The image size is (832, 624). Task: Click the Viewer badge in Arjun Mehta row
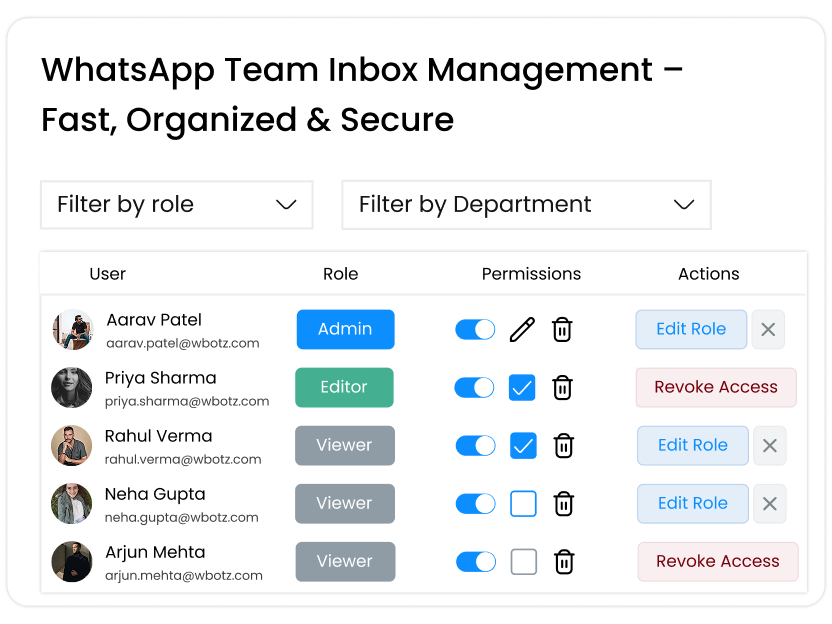pos(345,561)
